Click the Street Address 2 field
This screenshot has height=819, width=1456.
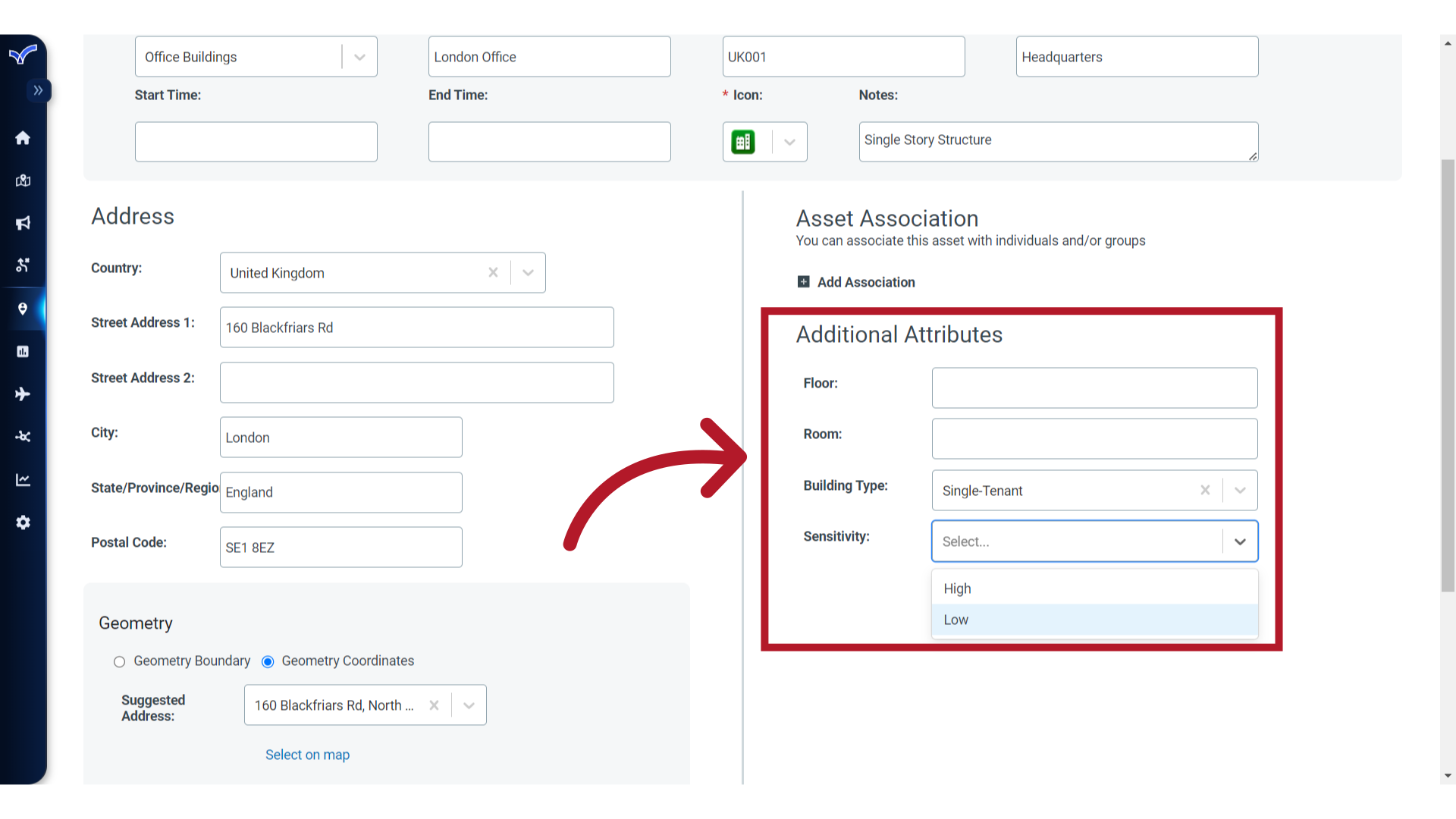[x=416, y=382]
